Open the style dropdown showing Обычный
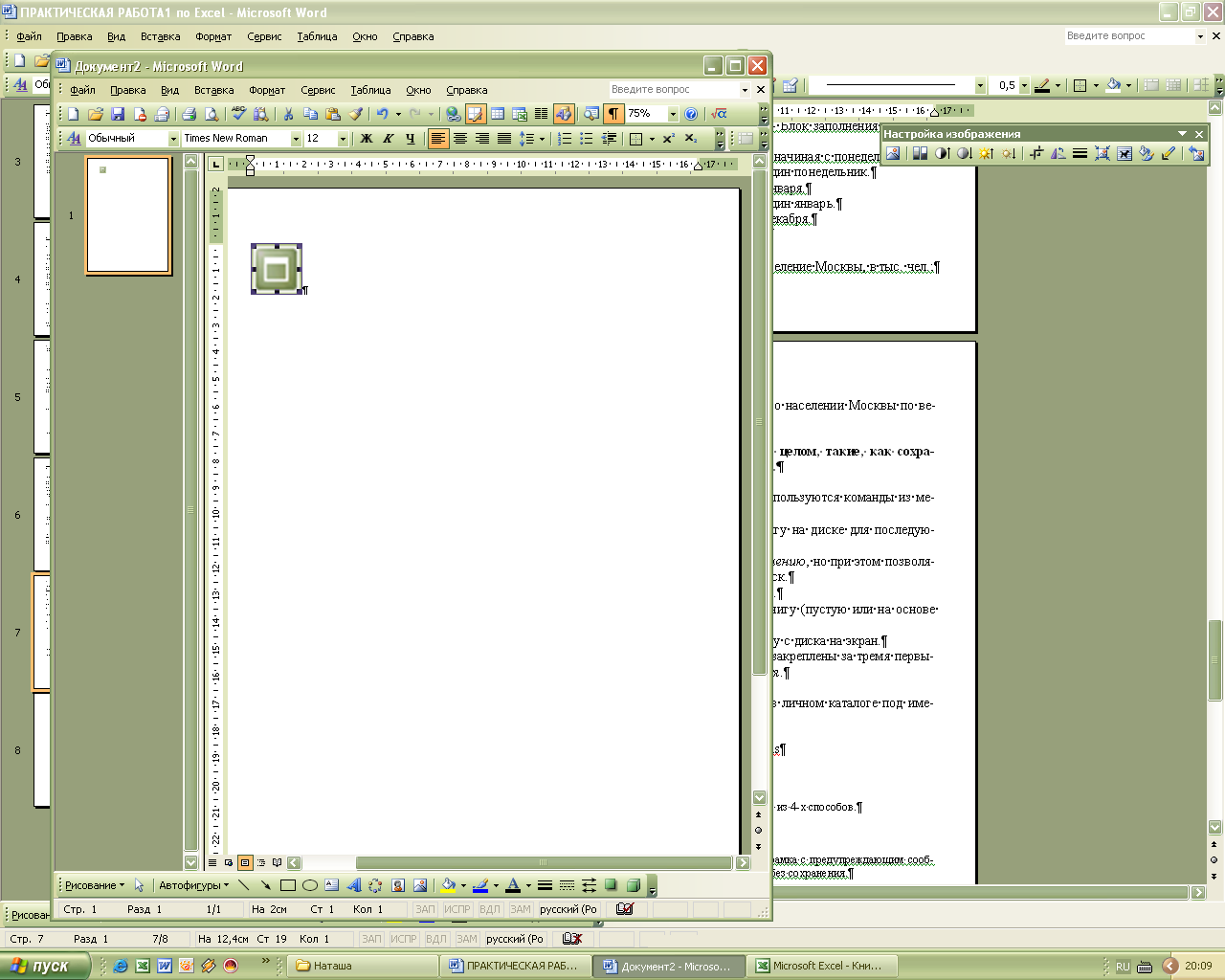The image size is (1225, 980). coord(173,139)
